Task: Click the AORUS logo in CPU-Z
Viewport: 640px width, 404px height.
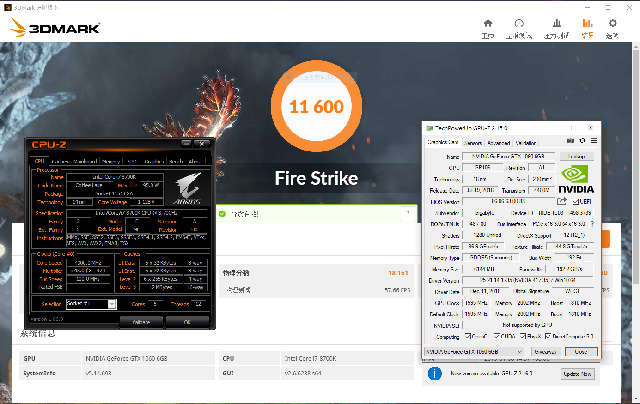Action: click(x=188, y=189)
